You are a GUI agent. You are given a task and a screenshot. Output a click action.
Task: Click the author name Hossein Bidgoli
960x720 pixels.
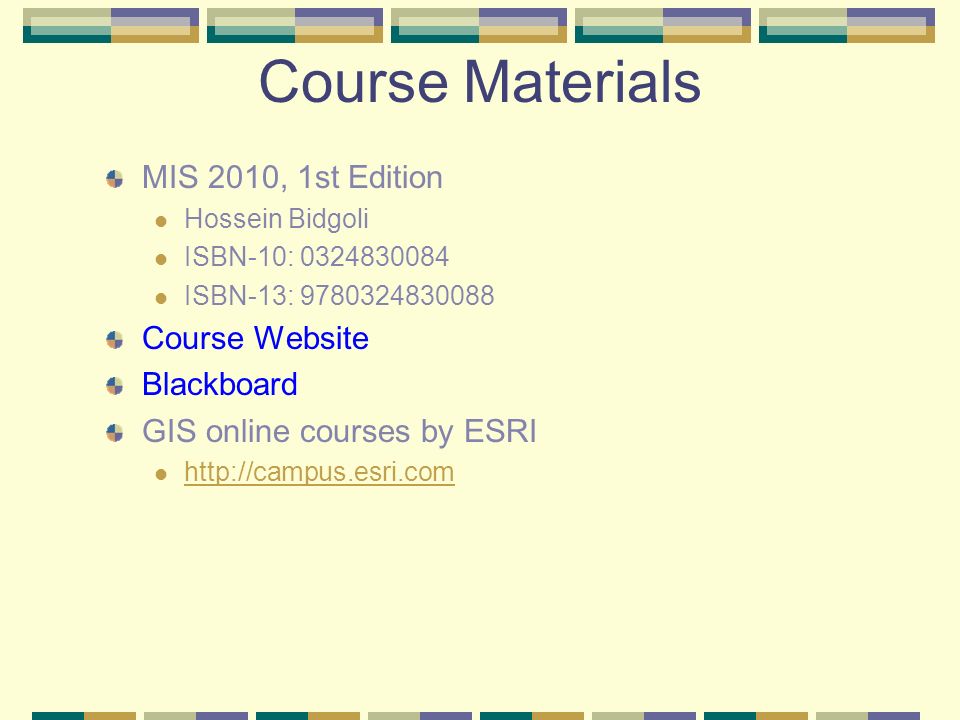276,219
